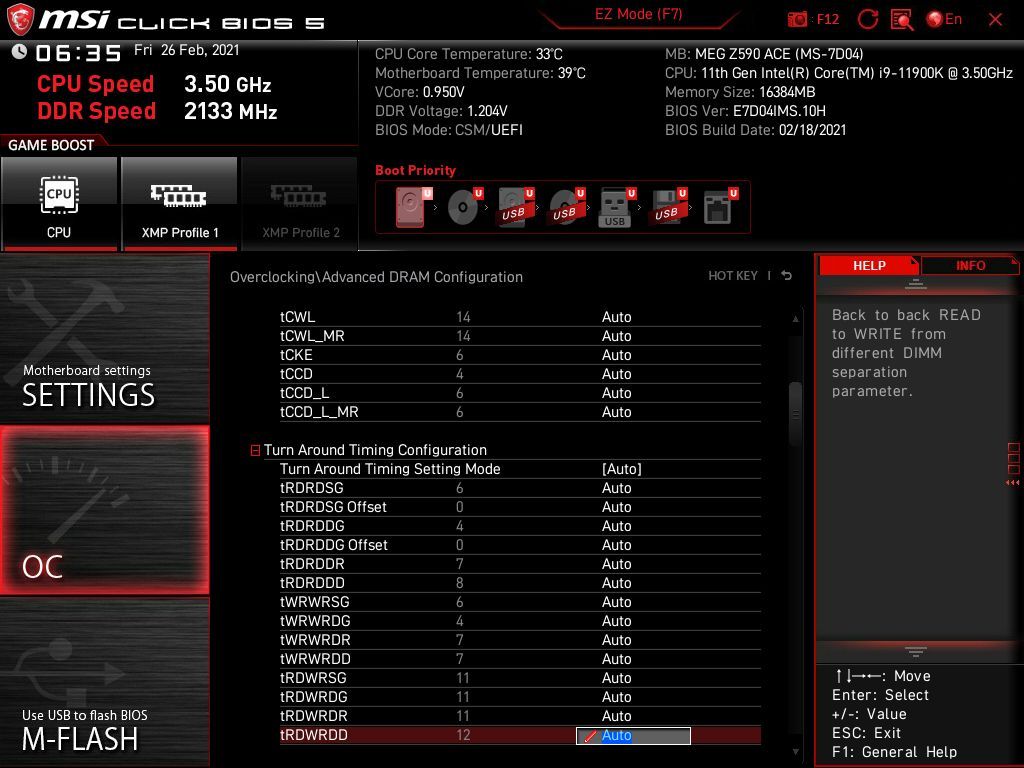Select the optical disc boot priority device

pyautogui.click(x=465, y=207)
